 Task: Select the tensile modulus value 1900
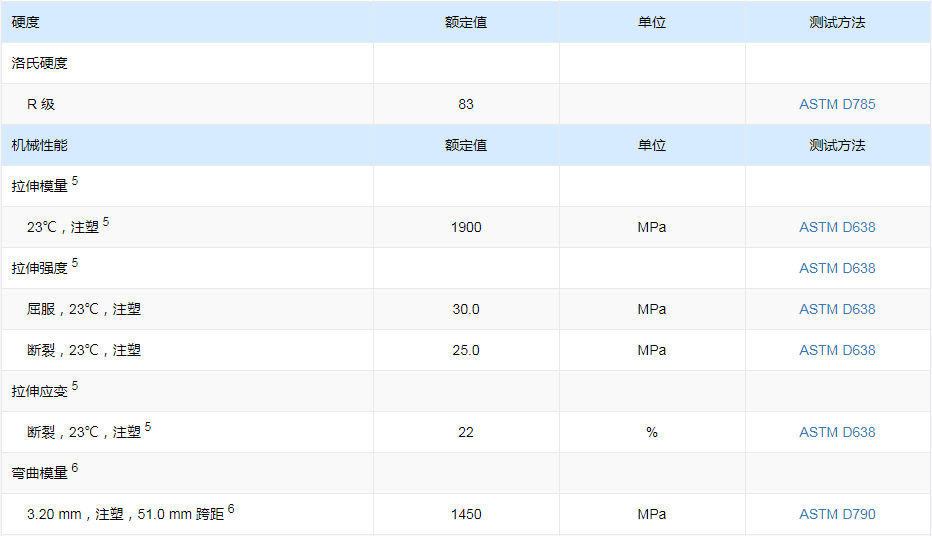pos(466,227)
